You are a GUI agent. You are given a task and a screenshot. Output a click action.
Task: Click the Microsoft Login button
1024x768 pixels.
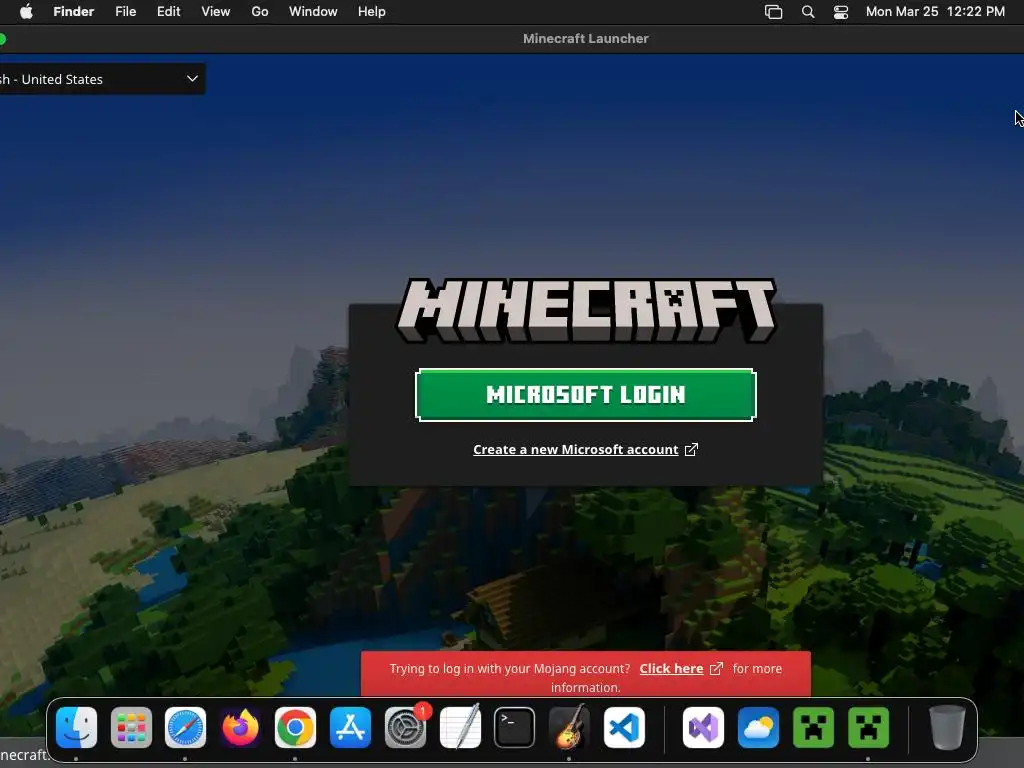[586, 394]
